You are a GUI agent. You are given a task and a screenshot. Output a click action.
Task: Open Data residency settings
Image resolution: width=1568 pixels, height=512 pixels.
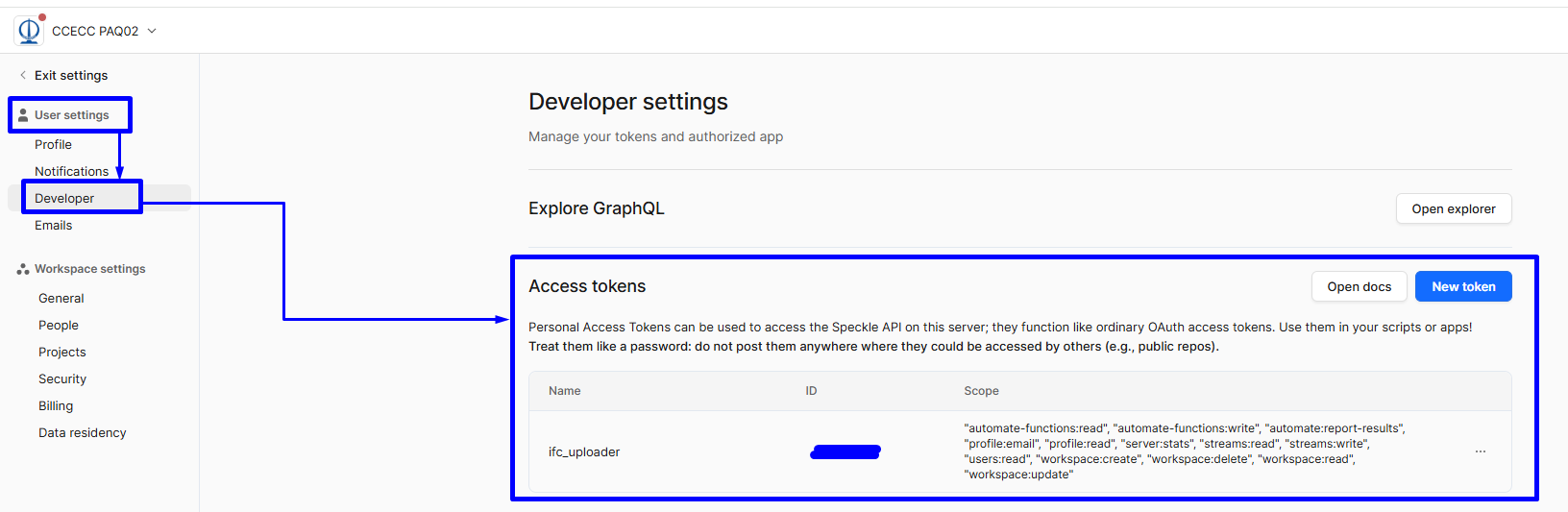point(83,432)
